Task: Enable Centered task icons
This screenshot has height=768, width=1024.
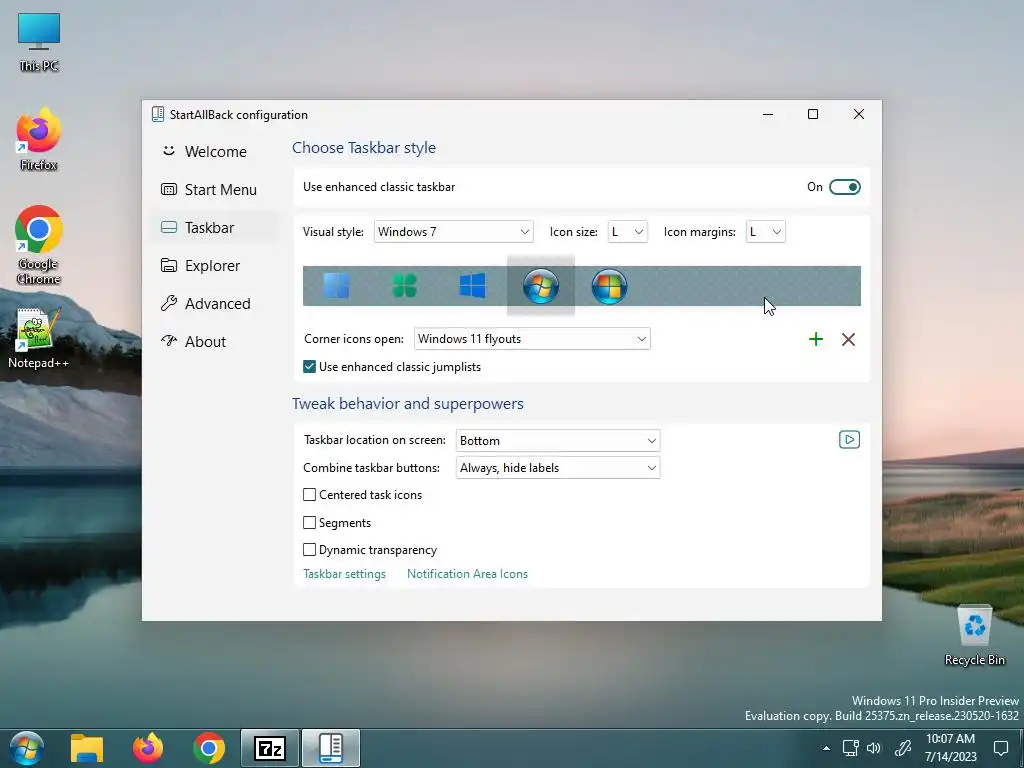Action: (310, 495)
